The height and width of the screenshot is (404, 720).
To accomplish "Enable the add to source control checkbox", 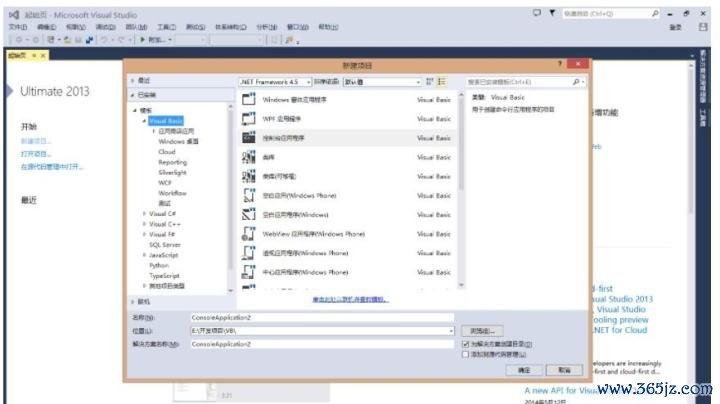I will (466, 354).
